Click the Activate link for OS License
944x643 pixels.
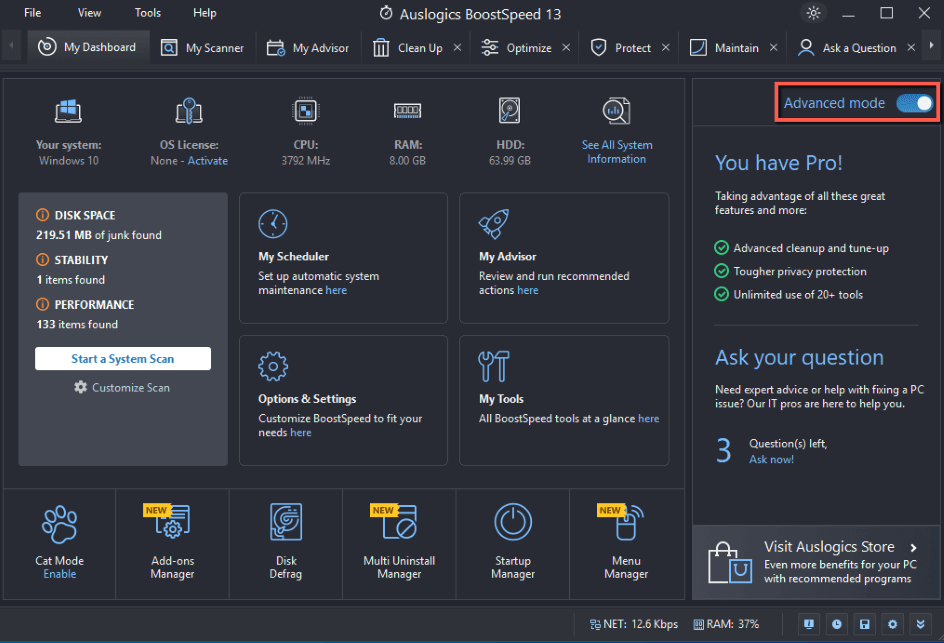(x=208, y=161)
